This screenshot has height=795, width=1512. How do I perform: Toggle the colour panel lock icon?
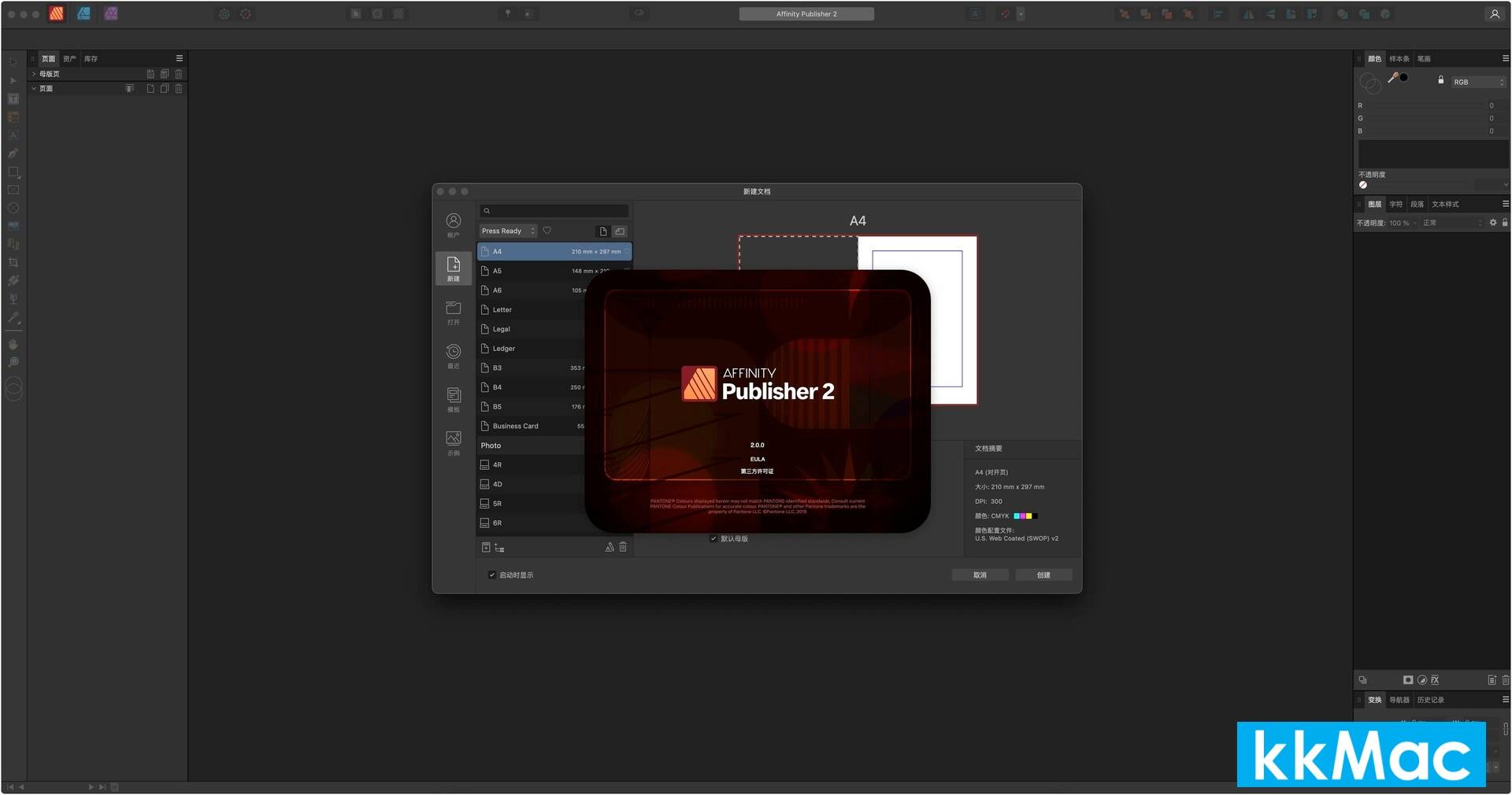(x=1441, y=79)
